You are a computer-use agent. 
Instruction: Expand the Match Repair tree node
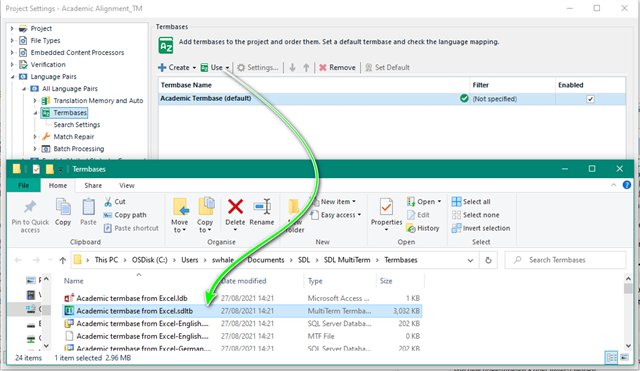pos(35,137)
